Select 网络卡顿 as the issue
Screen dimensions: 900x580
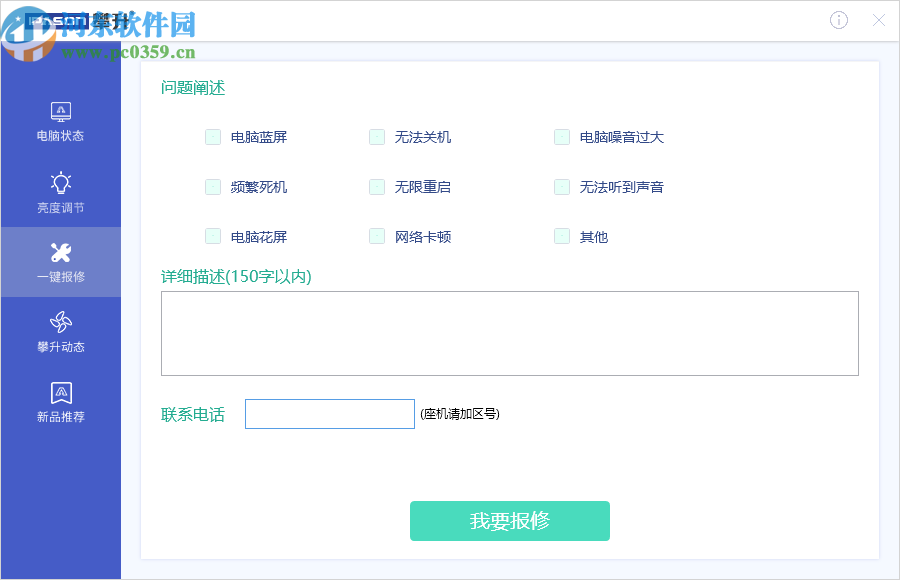point(377,237)
